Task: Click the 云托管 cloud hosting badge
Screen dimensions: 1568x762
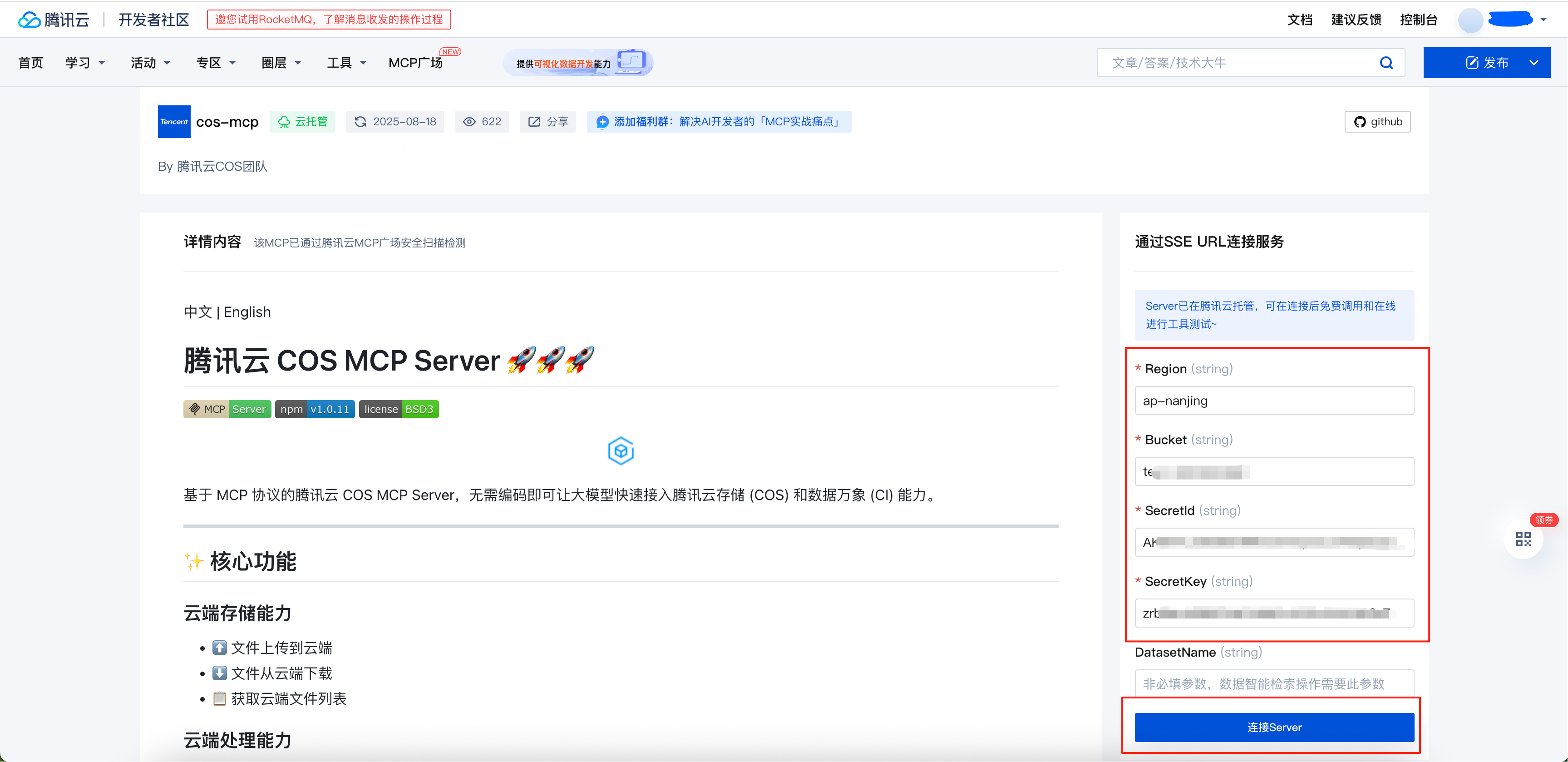Action: (x=302, y=122)
